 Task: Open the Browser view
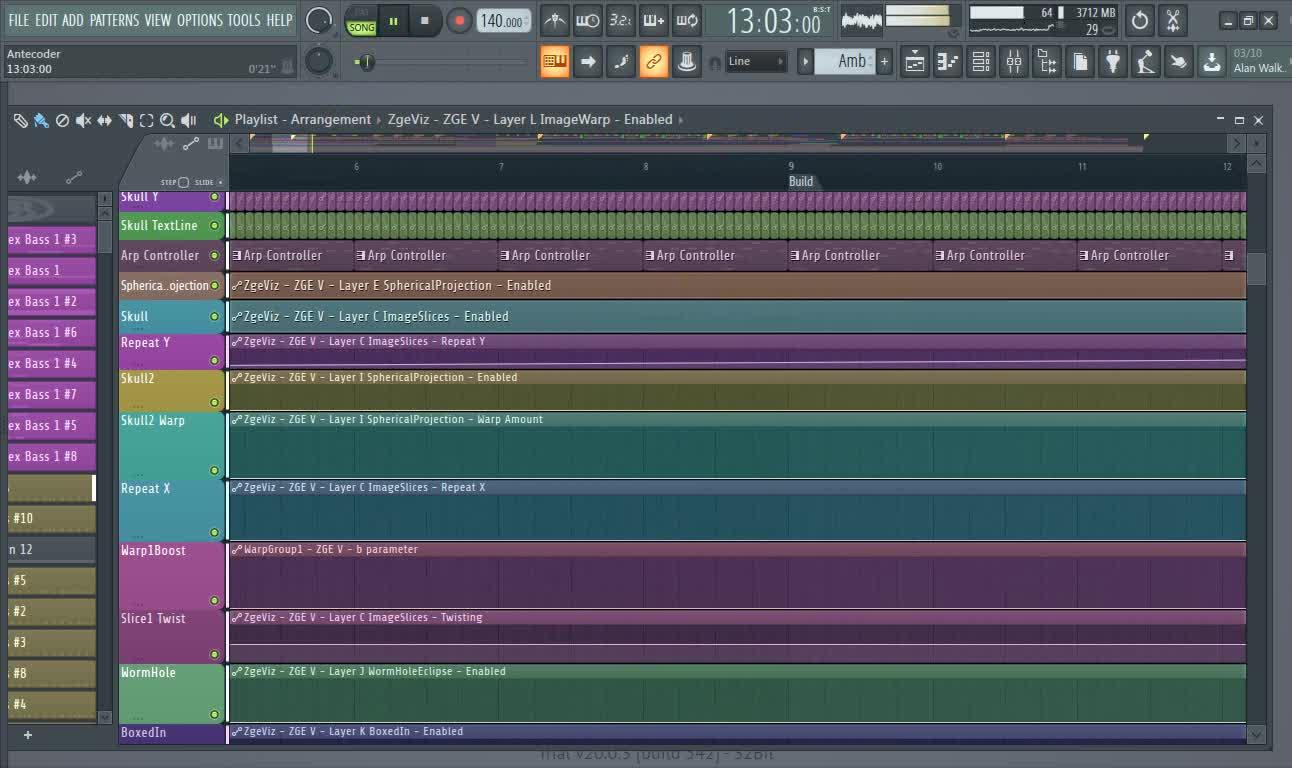coord(1047,62)
